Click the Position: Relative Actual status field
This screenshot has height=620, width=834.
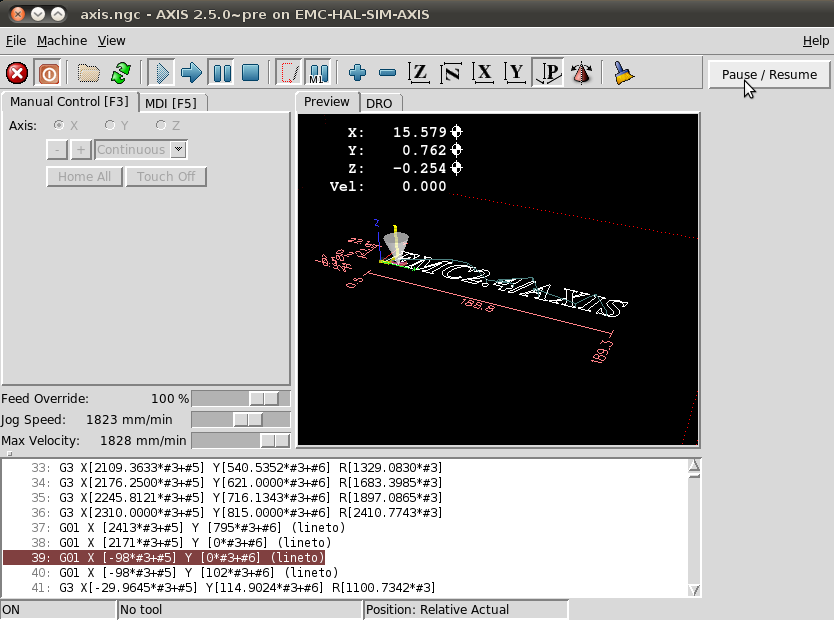tap(466, 609)
